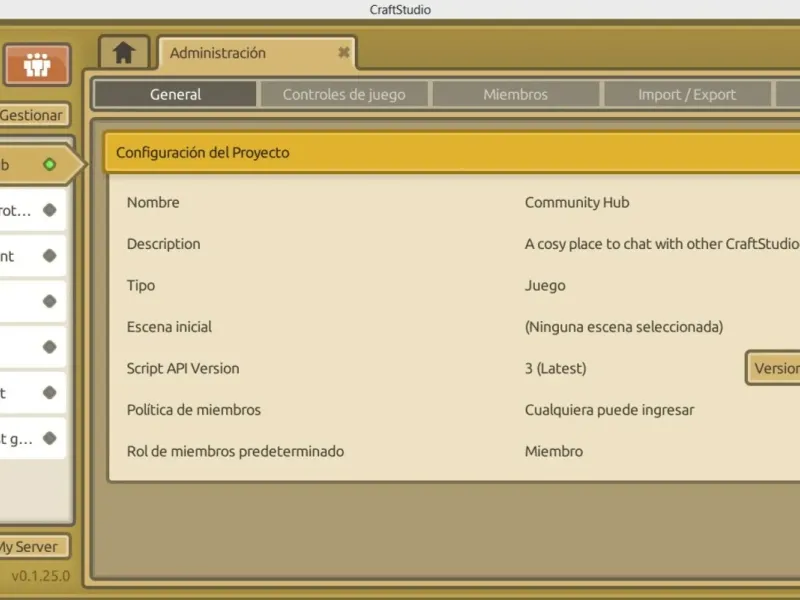The height and width of the screenshot is (600, 800).
Task: Click the Gestionar button
Action: coord(34,115)
